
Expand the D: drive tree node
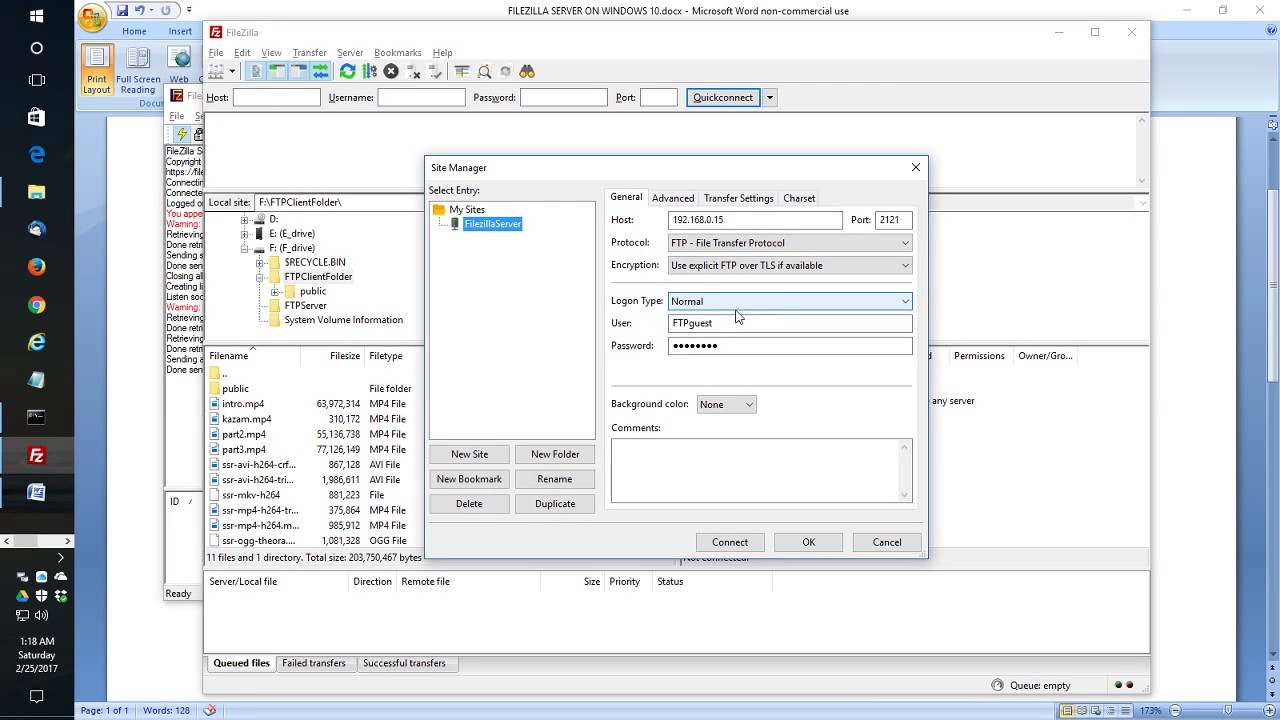click(x=245, y=219)
